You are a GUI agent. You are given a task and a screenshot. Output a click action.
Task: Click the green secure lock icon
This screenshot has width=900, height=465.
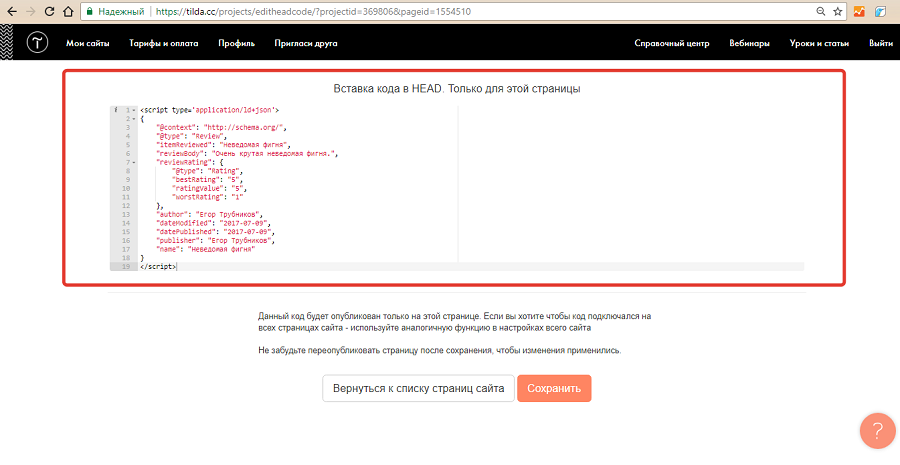pyautogui.click(x=89, y=11)
